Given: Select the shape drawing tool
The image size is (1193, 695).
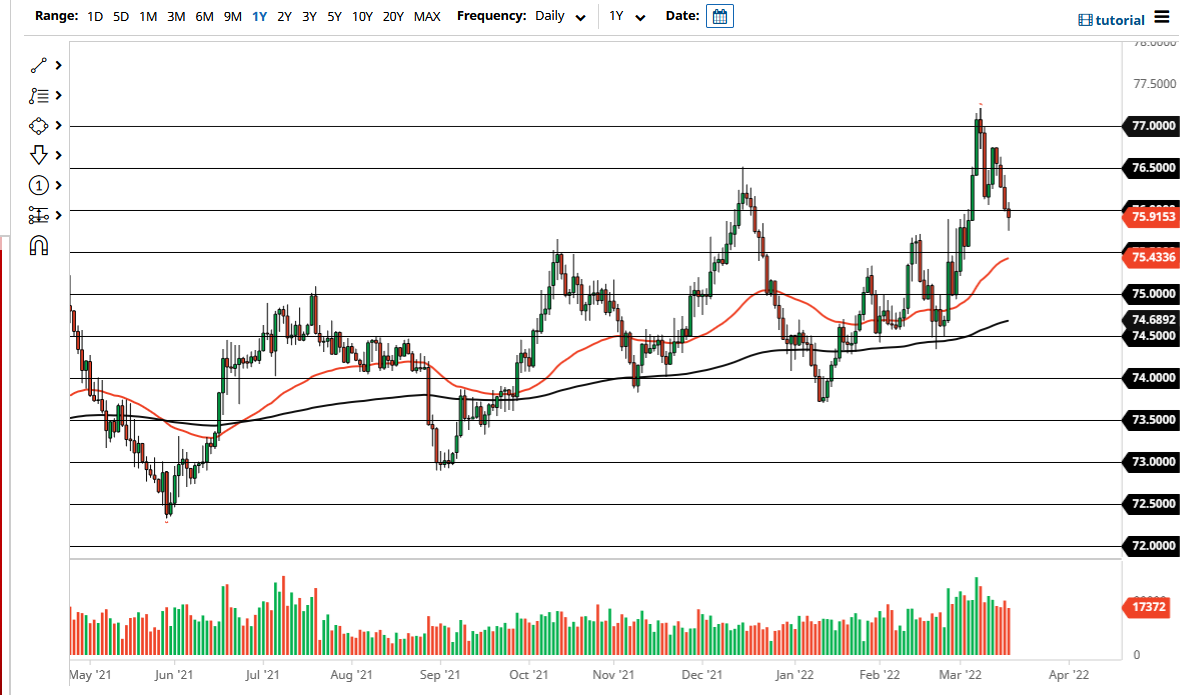Looking at the screenshot, I should tap(40, 125).
